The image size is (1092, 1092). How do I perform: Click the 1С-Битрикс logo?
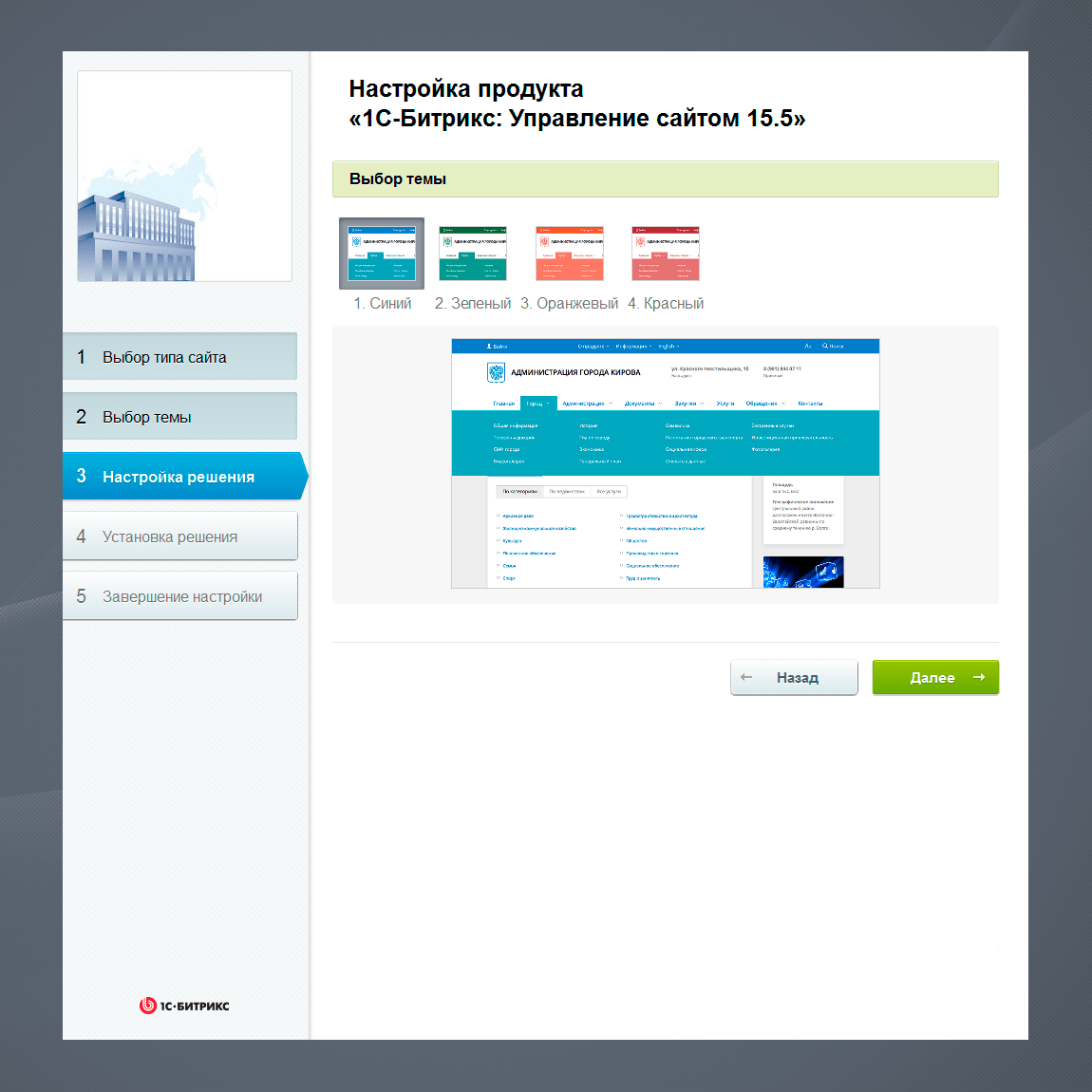point(184,1006)
